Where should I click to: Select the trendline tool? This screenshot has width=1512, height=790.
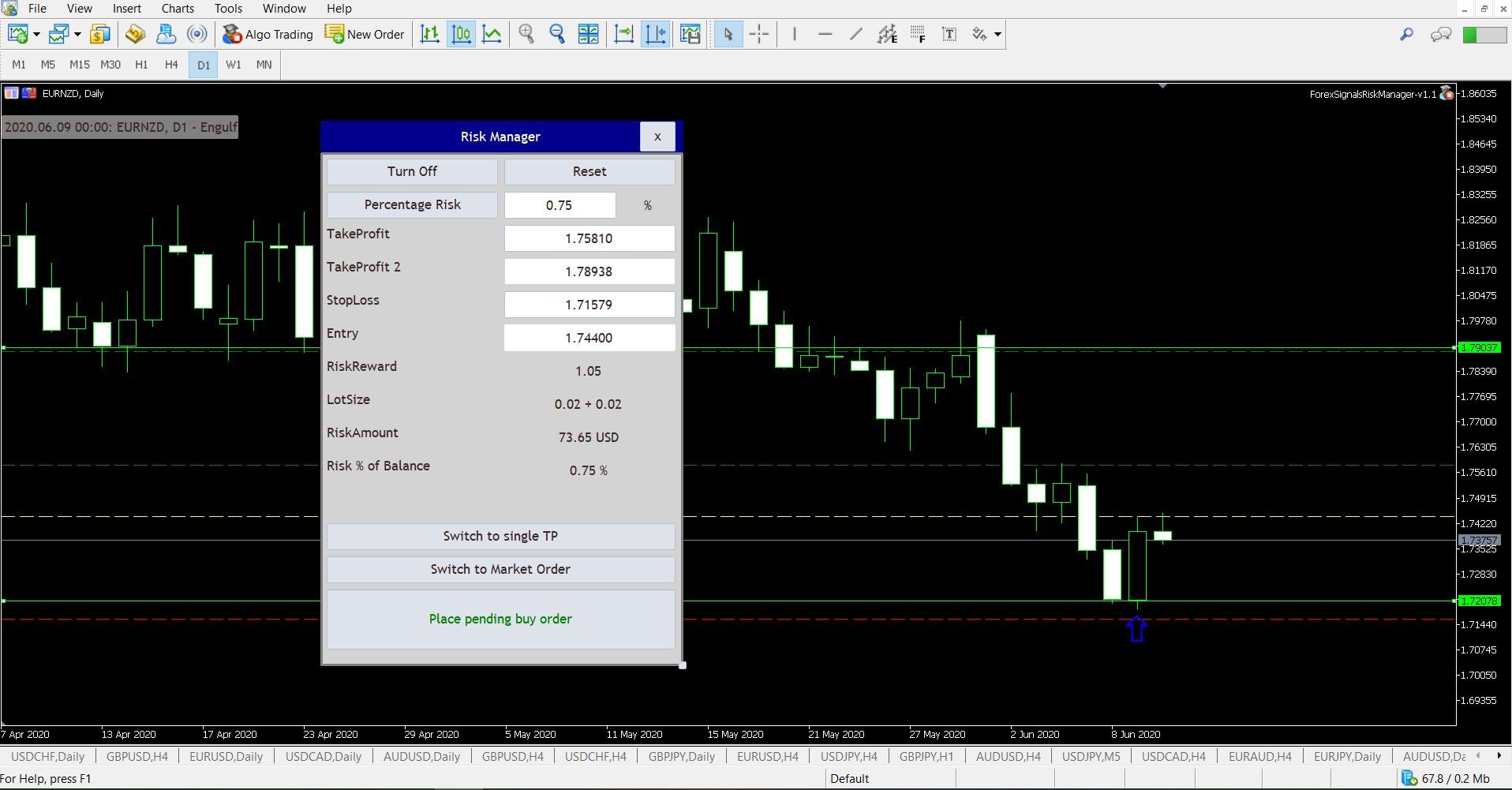[856, 34]
